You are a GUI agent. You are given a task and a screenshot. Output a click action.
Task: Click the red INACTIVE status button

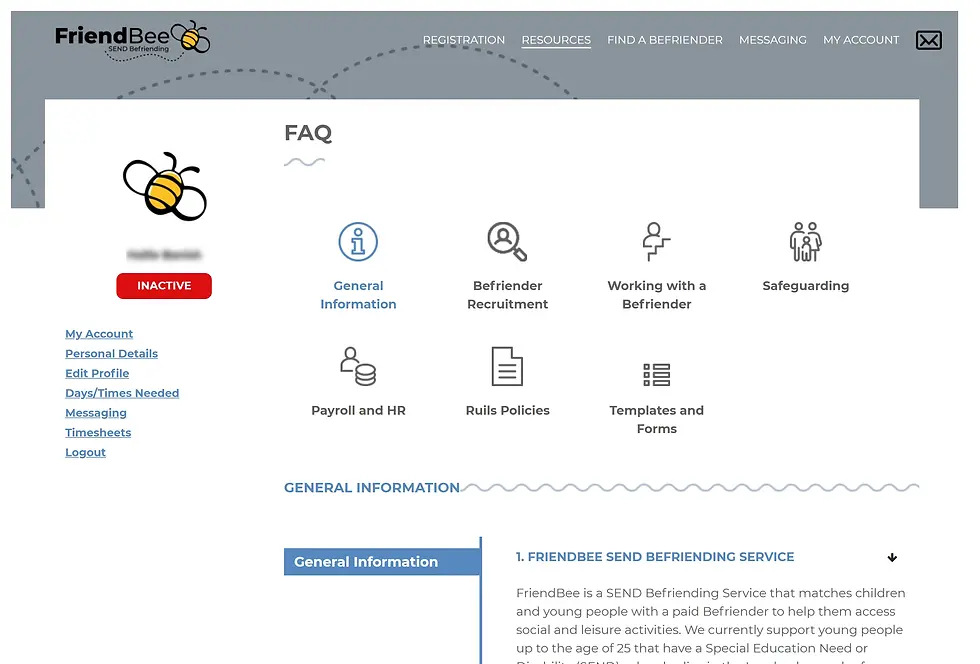coord(163,286)
